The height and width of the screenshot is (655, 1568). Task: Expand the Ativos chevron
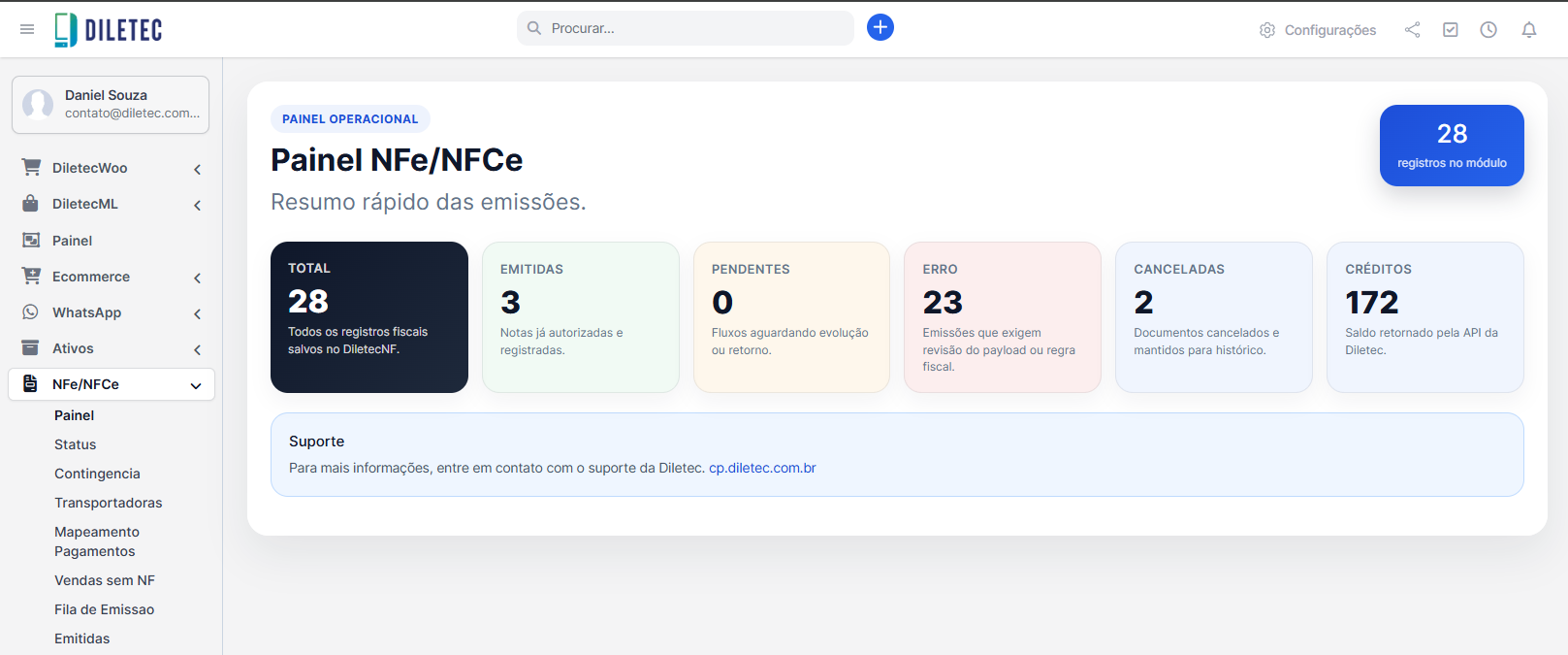[197, 349]
